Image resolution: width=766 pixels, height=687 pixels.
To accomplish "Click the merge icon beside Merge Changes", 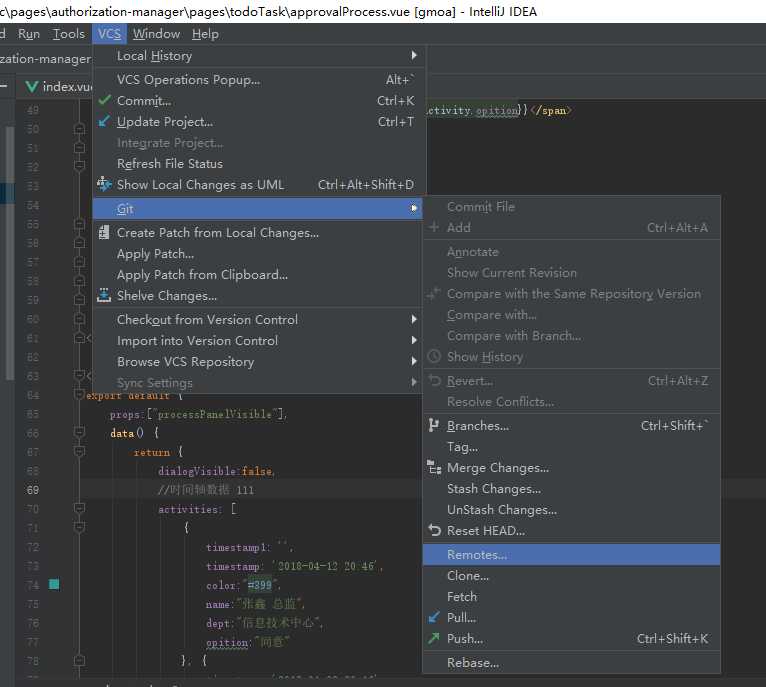I will coord(434,467).
